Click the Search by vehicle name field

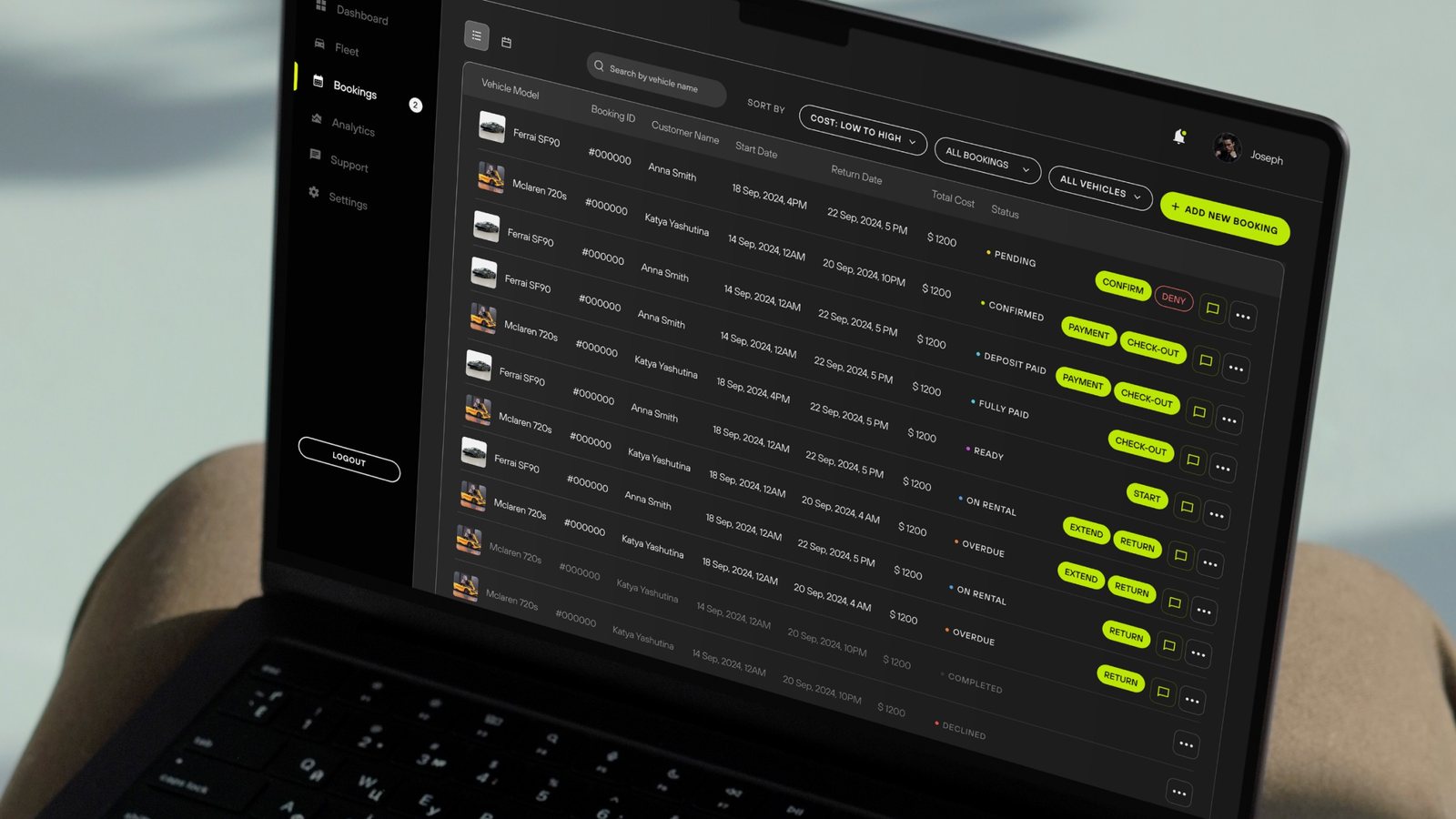click(x=656, y=79)
